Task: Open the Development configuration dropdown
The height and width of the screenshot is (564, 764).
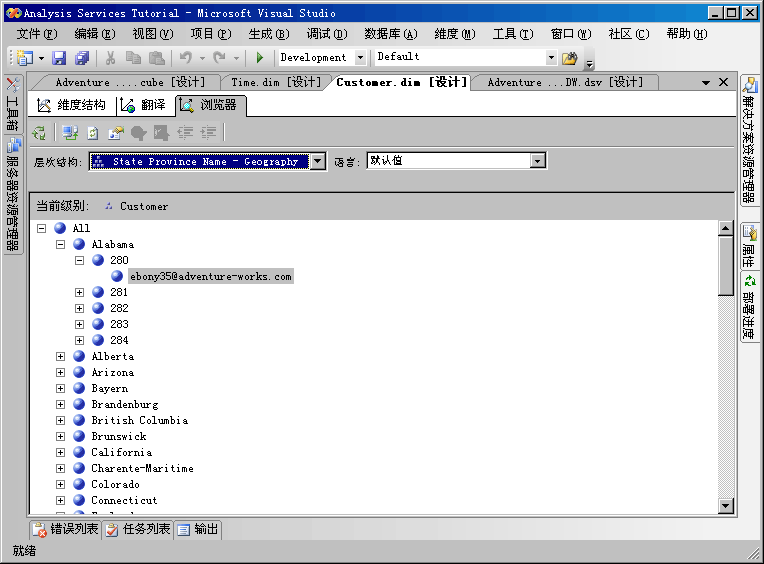Action: [360, 57]
